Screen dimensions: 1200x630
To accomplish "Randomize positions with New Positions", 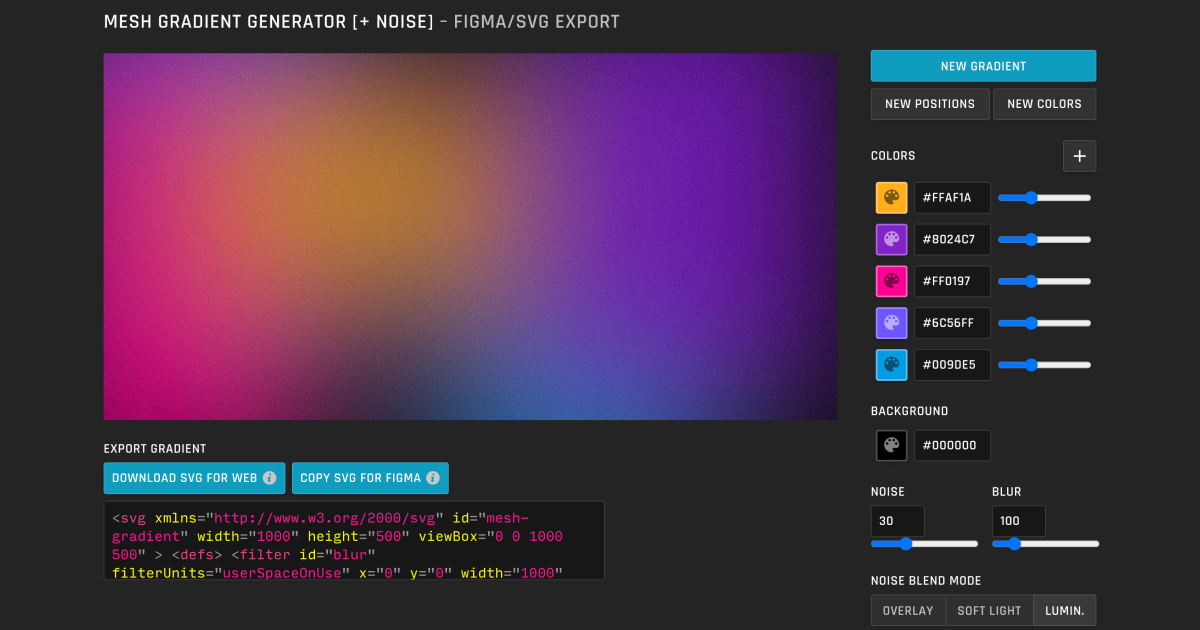I will click(x=929, y=103).
